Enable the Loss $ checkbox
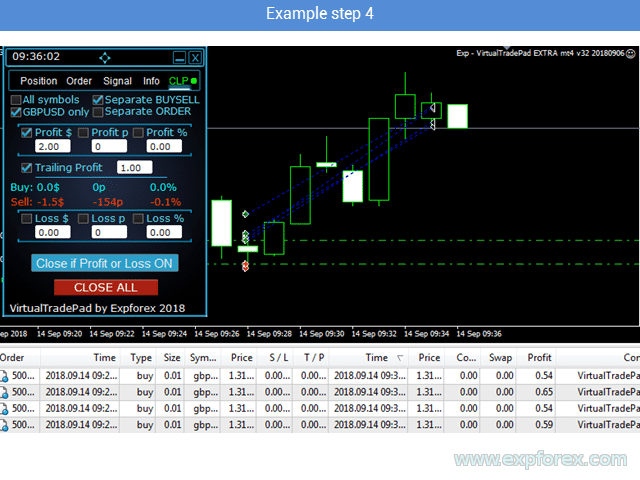Screen dimensions: 640x480 [x=27, y=219]
